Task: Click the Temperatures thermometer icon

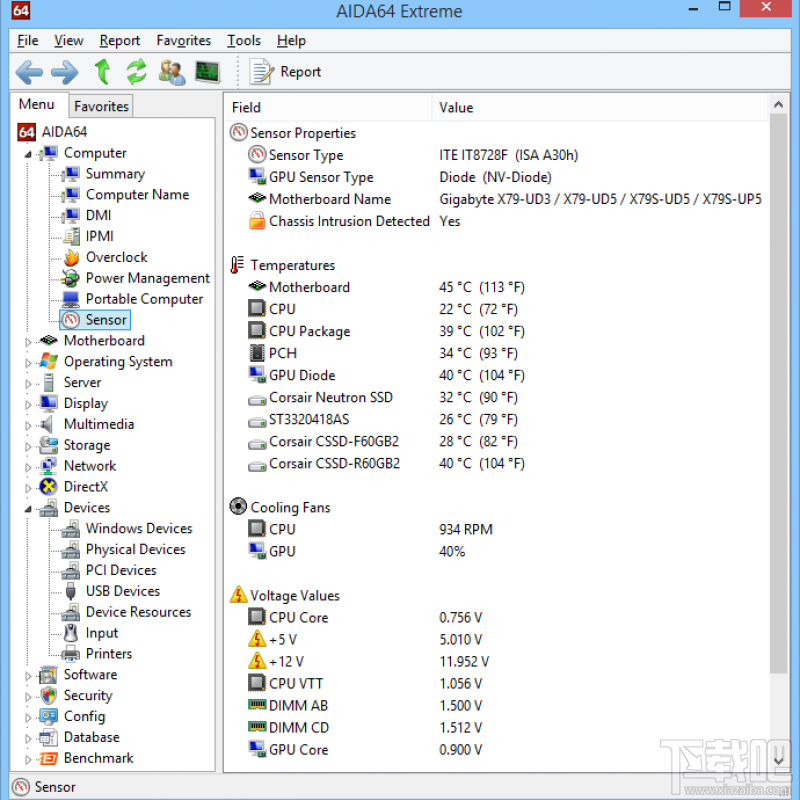Action: pyautogui.click(x=237, y=265)
